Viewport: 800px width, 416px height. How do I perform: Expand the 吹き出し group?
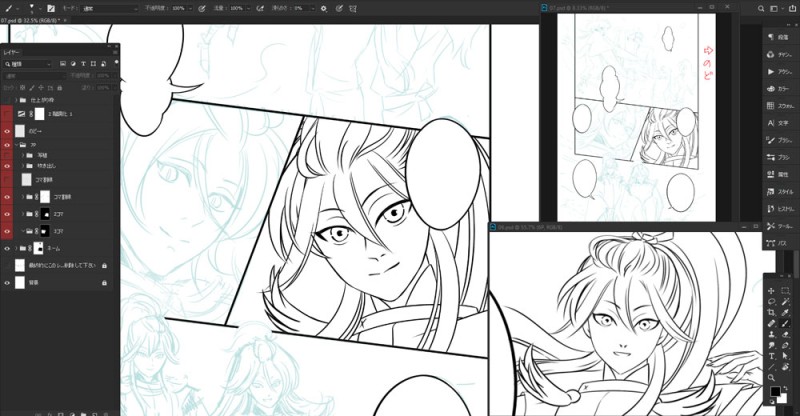(x=23, y=166)
